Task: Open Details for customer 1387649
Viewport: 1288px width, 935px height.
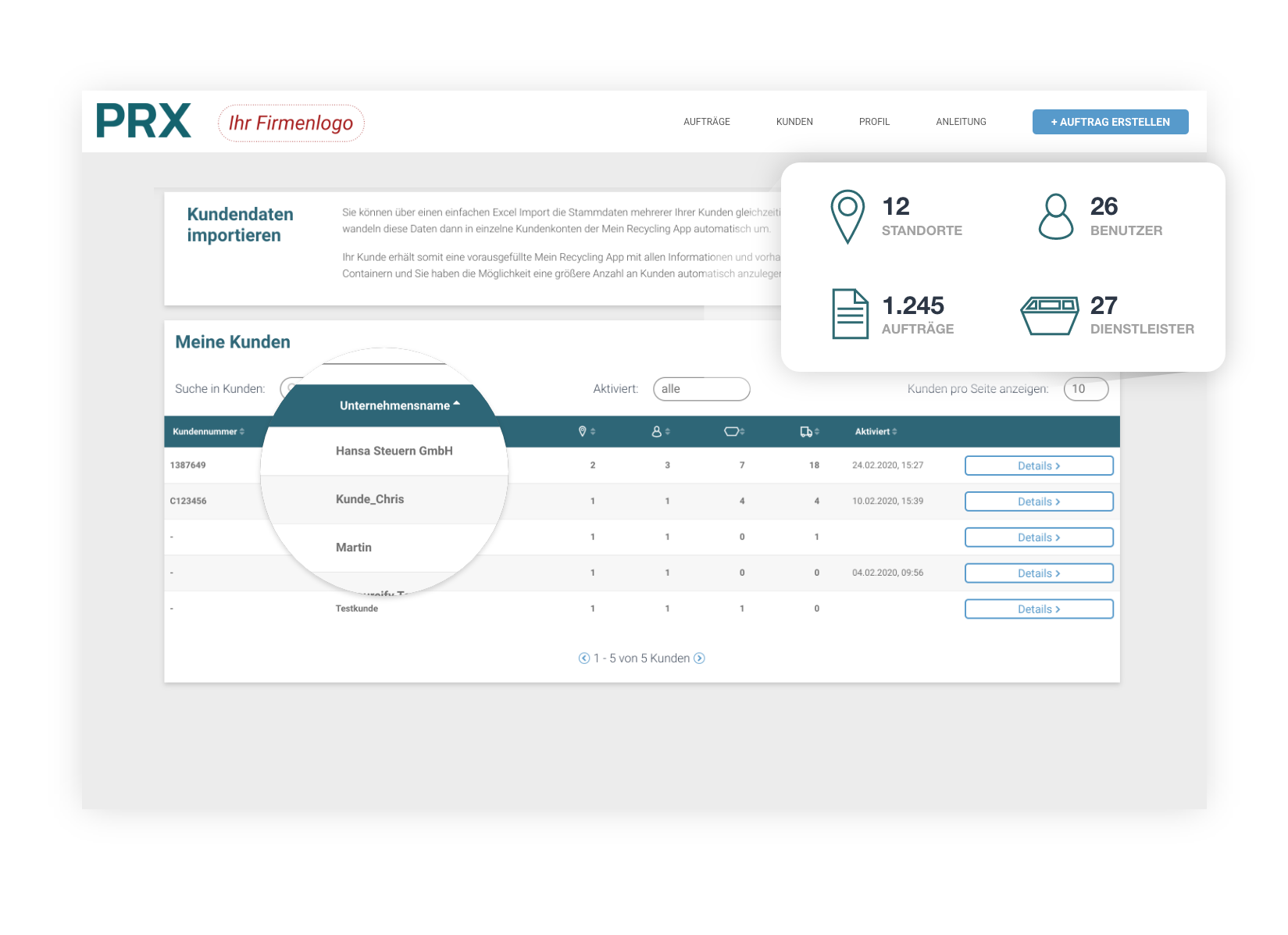Action: pyautogui.click(x=1039, y=466)
